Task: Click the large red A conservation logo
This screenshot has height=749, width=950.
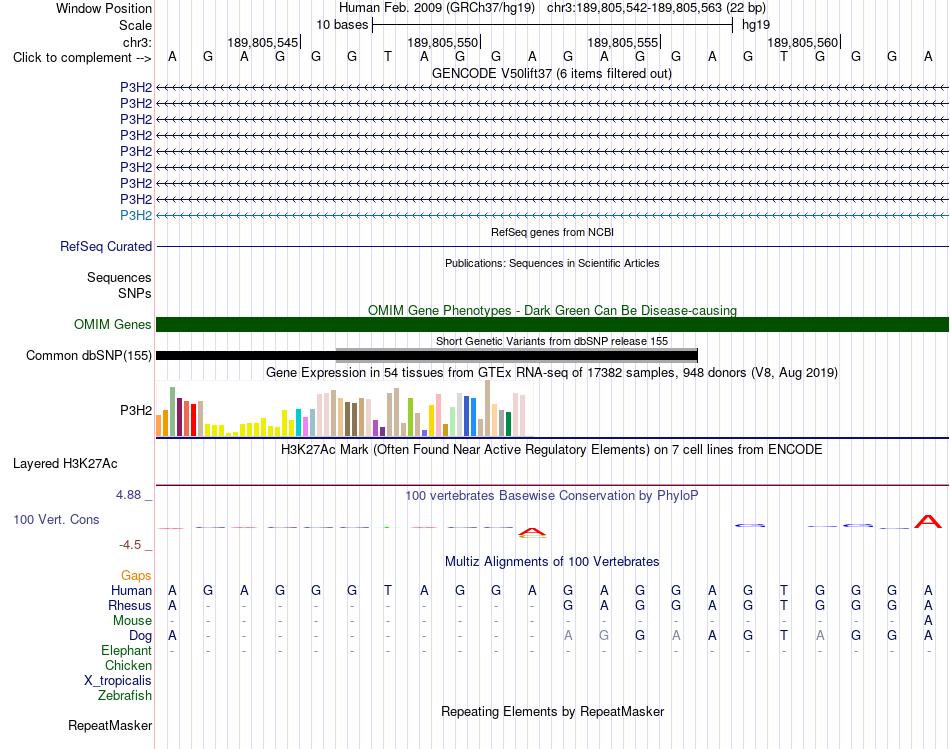Action: pos(928,521)
